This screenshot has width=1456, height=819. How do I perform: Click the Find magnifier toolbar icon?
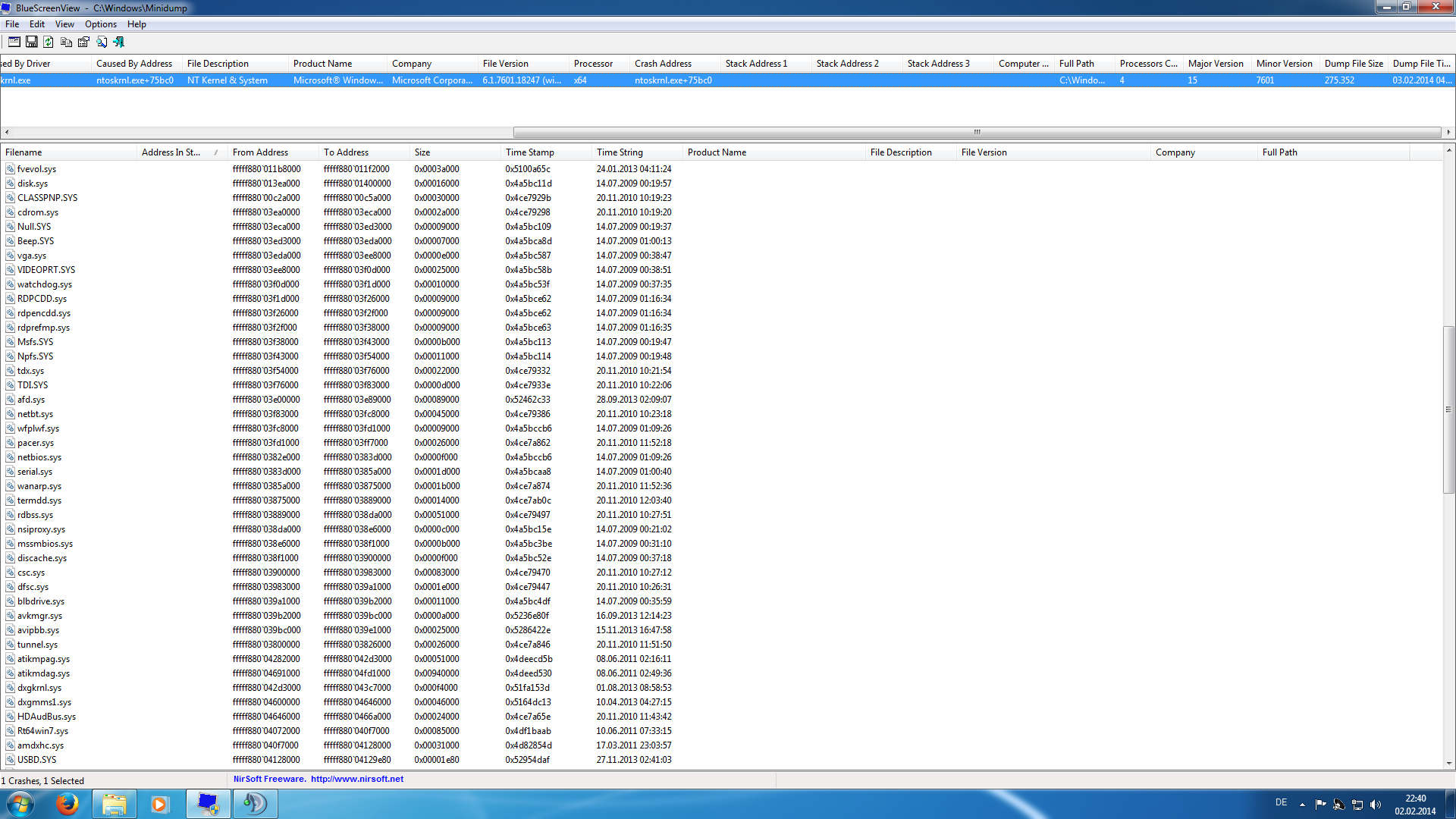click(x=102, y=42)
